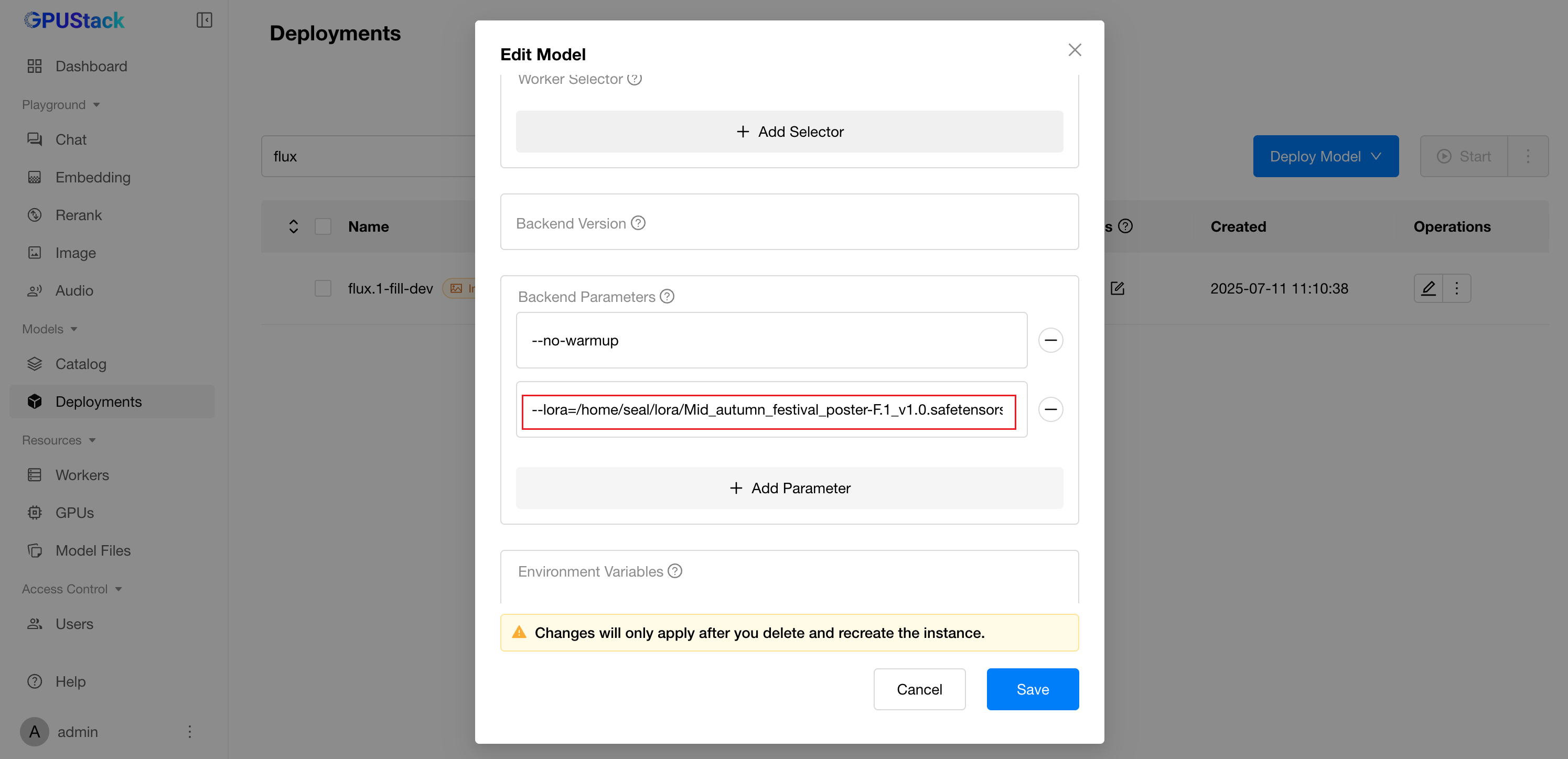Remove the --no-warmup parameter
The height and width of the screenshot is (759, 1568).
pos(1050,340)
